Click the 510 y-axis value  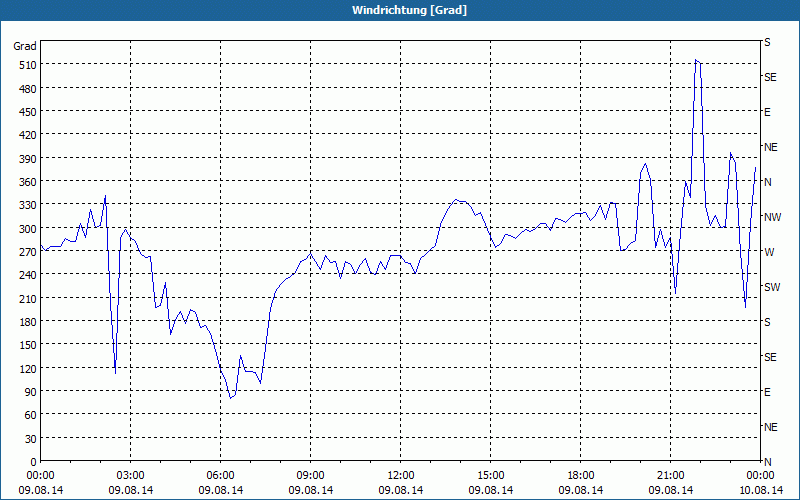click(x=28, y=65)
